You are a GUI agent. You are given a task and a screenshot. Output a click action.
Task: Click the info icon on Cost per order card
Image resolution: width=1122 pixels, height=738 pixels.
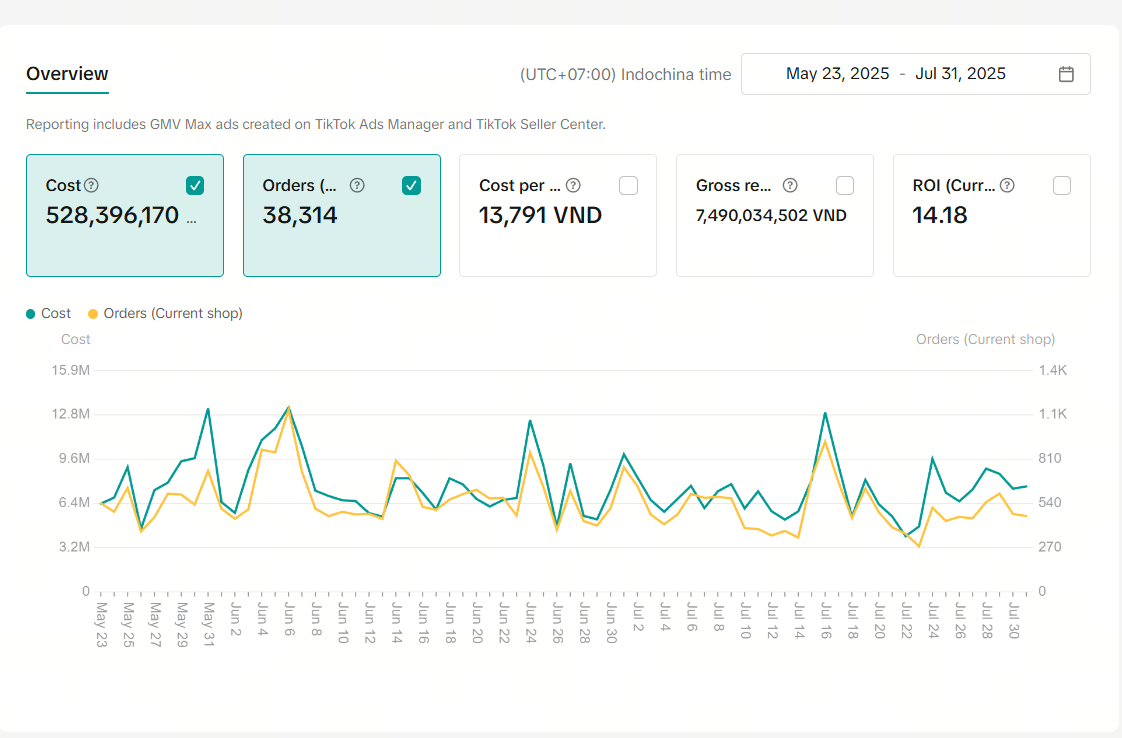pos(573,185)
